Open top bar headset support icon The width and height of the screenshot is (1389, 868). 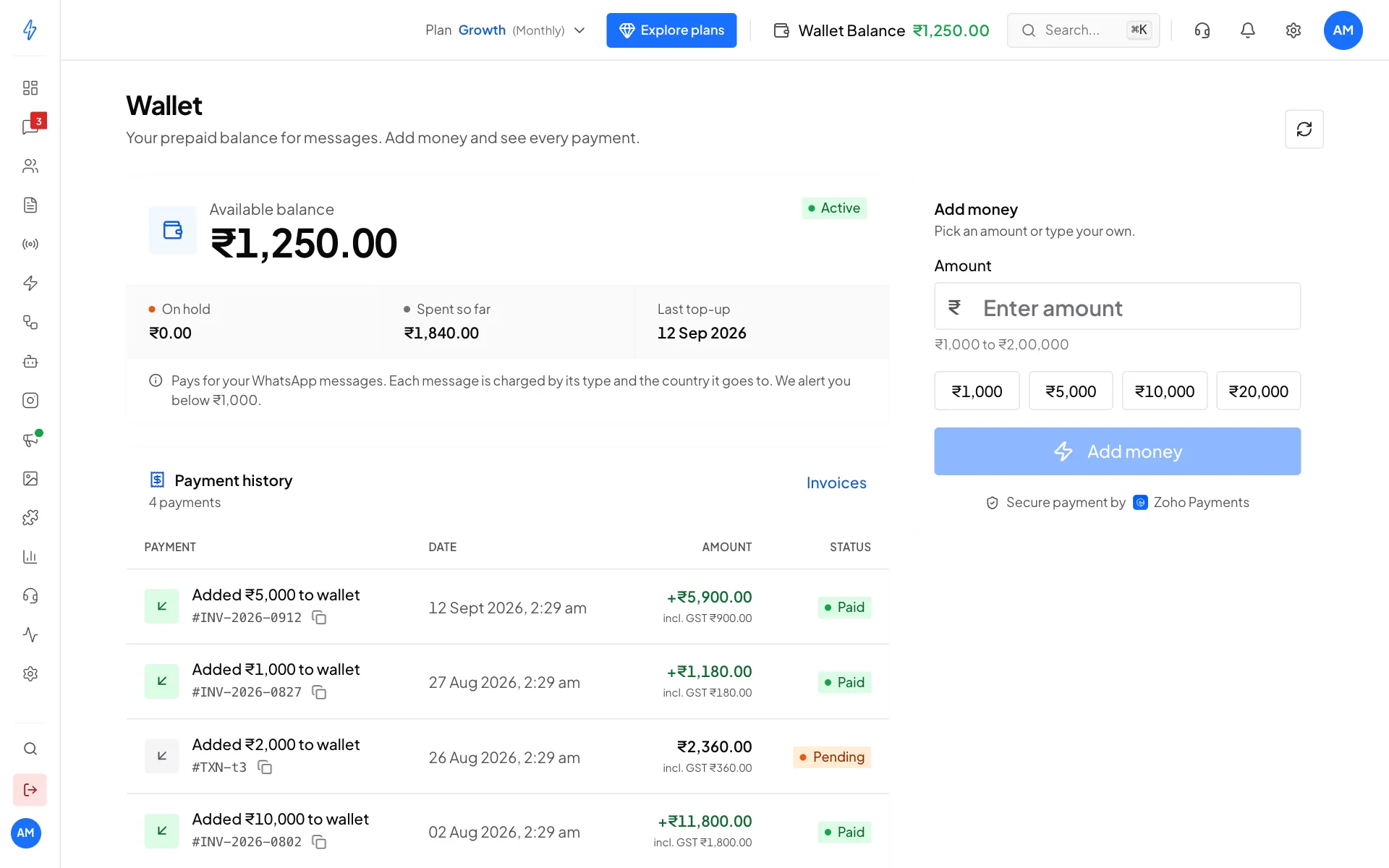pos(1202,30)
